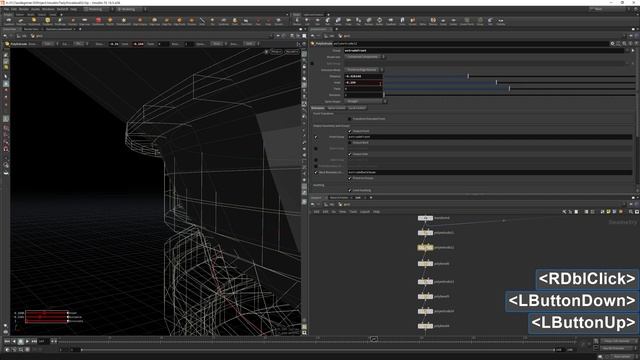
Task: Click the yellow sticky note icon in network toolbar
Action: 609,212
